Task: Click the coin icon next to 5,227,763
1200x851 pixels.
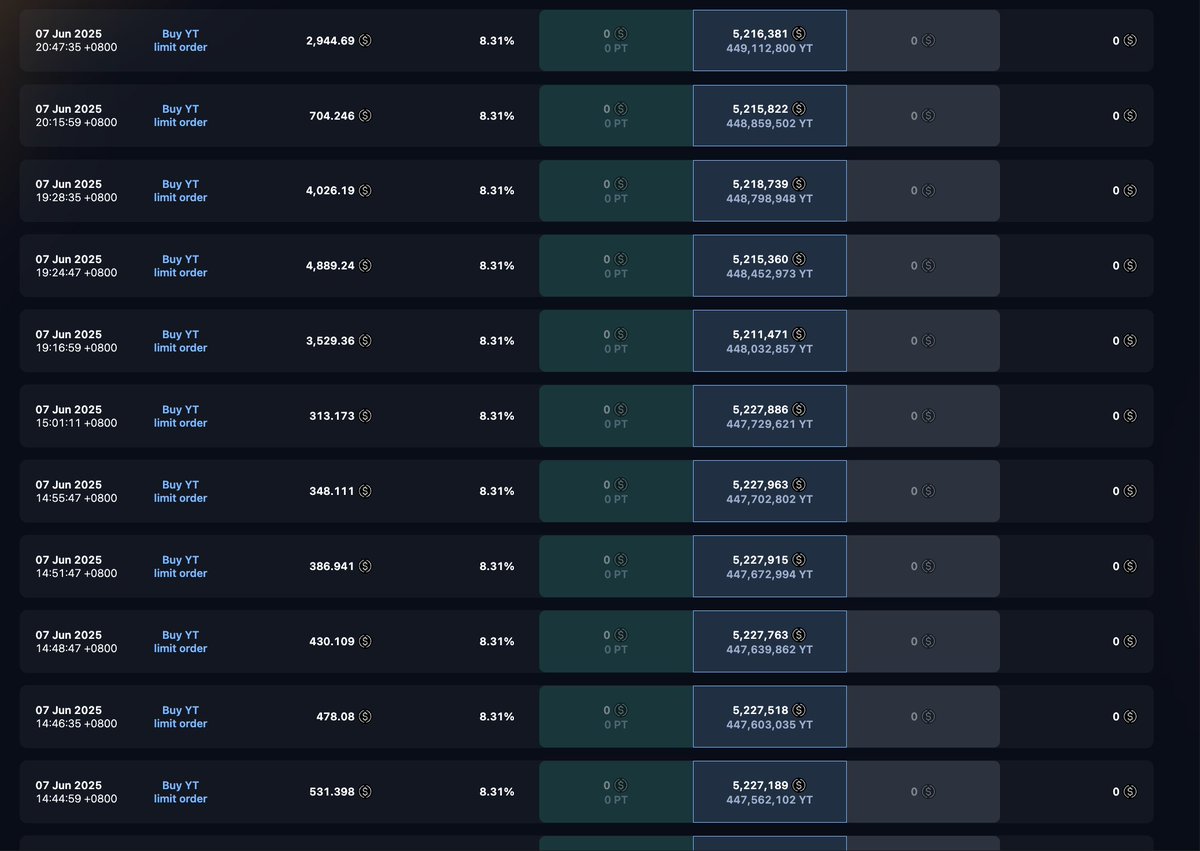Action: coord(798,635)
